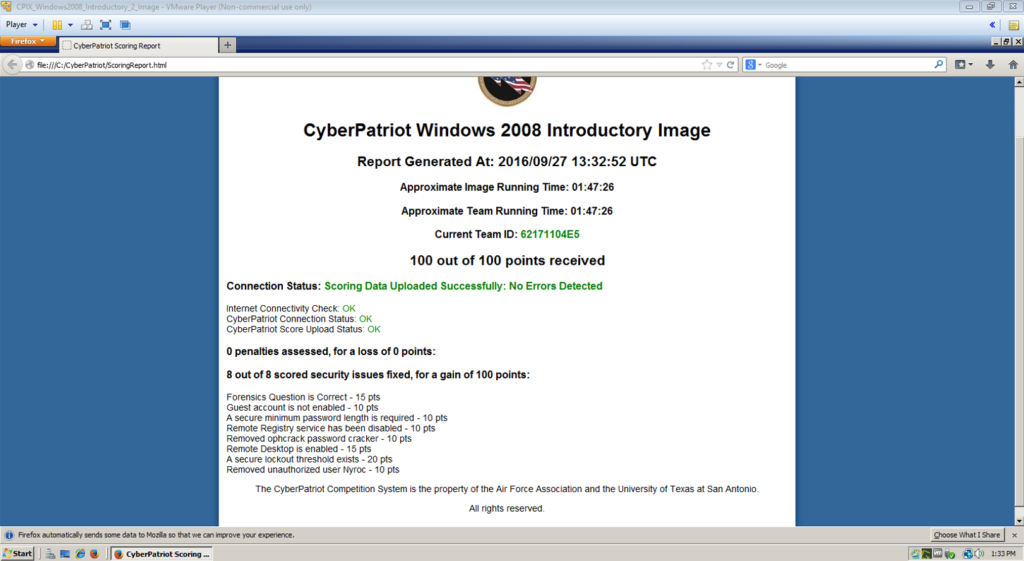Click the Guest account is not enabled line
This screenshot has width=1024, height=561.
pos(302,408)
